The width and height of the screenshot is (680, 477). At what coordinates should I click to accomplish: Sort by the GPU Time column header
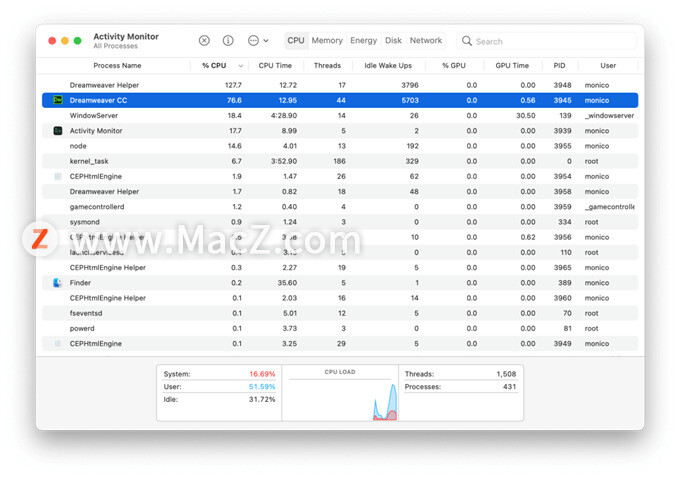tap(512, 65)
